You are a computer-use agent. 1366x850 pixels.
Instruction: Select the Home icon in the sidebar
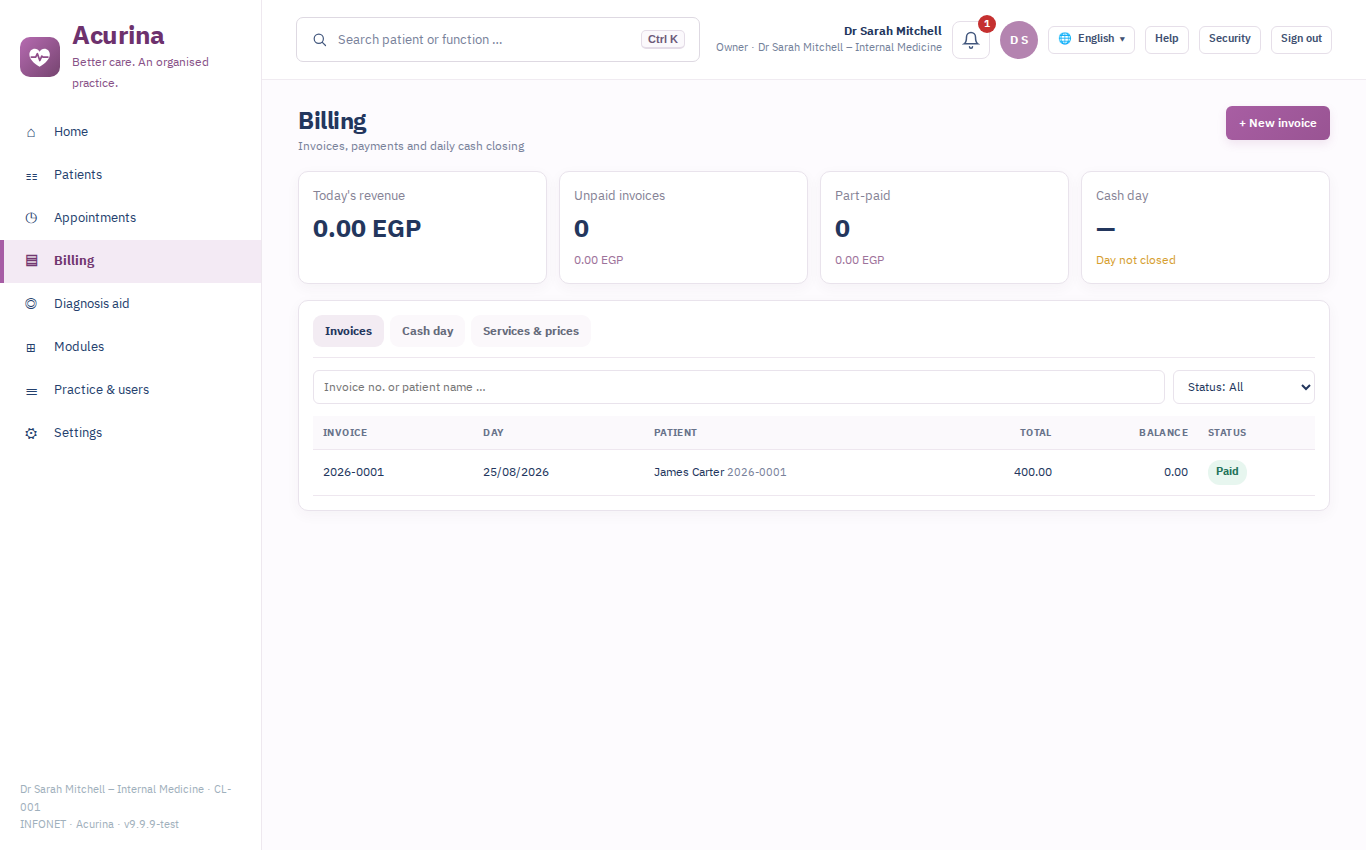[31, 132]
